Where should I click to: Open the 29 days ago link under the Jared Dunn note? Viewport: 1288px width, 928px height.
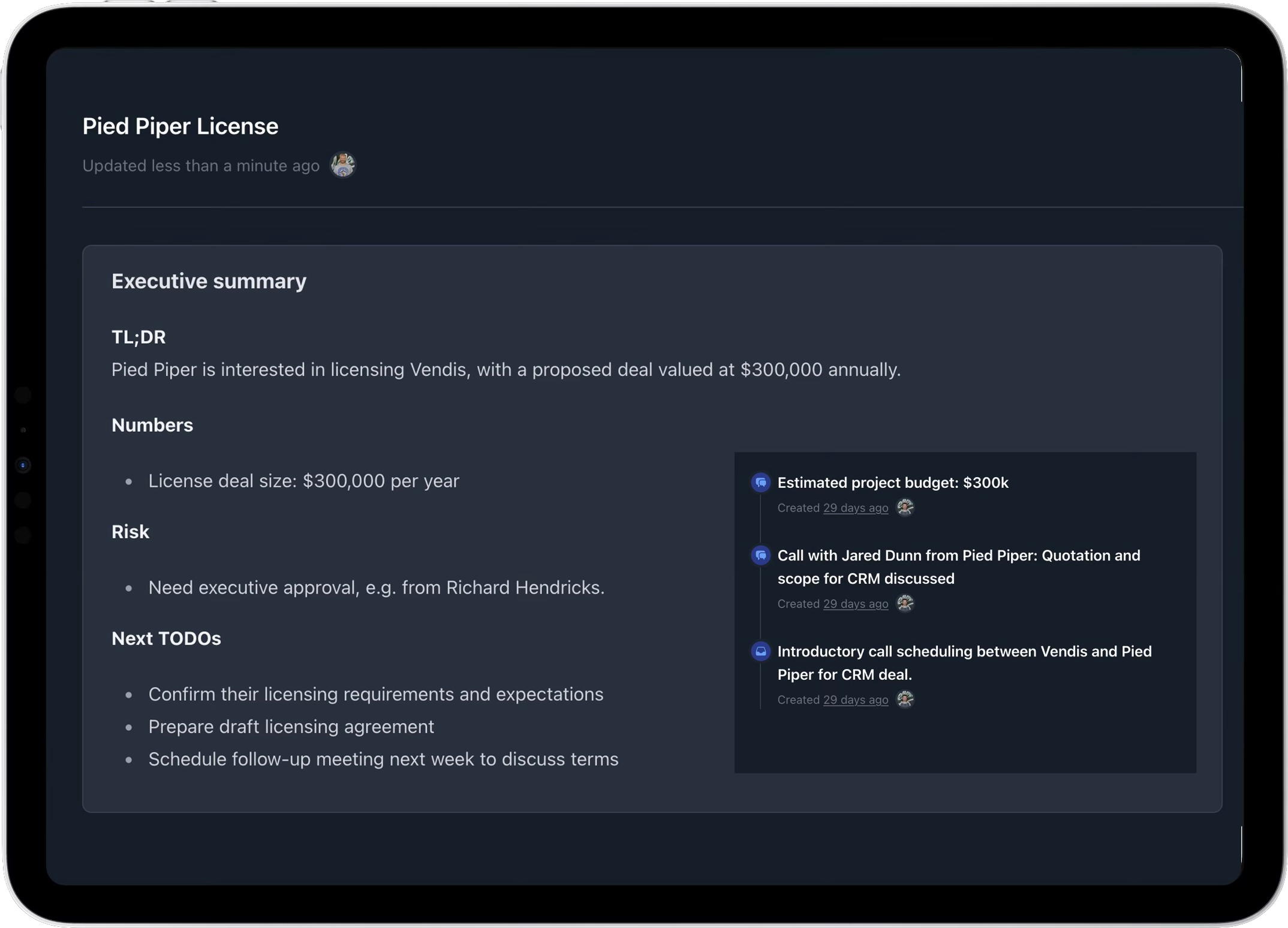856,603
